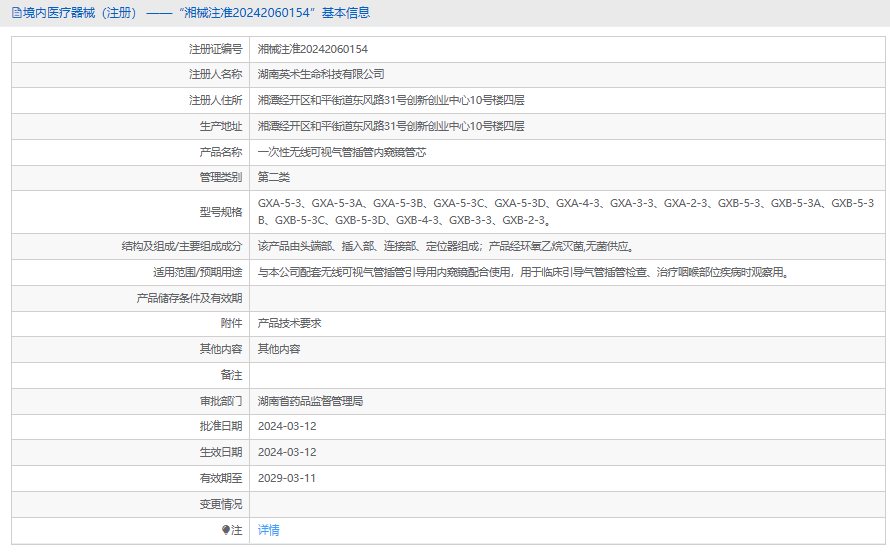Select the structure text 该产品由头端部、插入部
Screen dimensions: 890x554
(x=446, y=246)
